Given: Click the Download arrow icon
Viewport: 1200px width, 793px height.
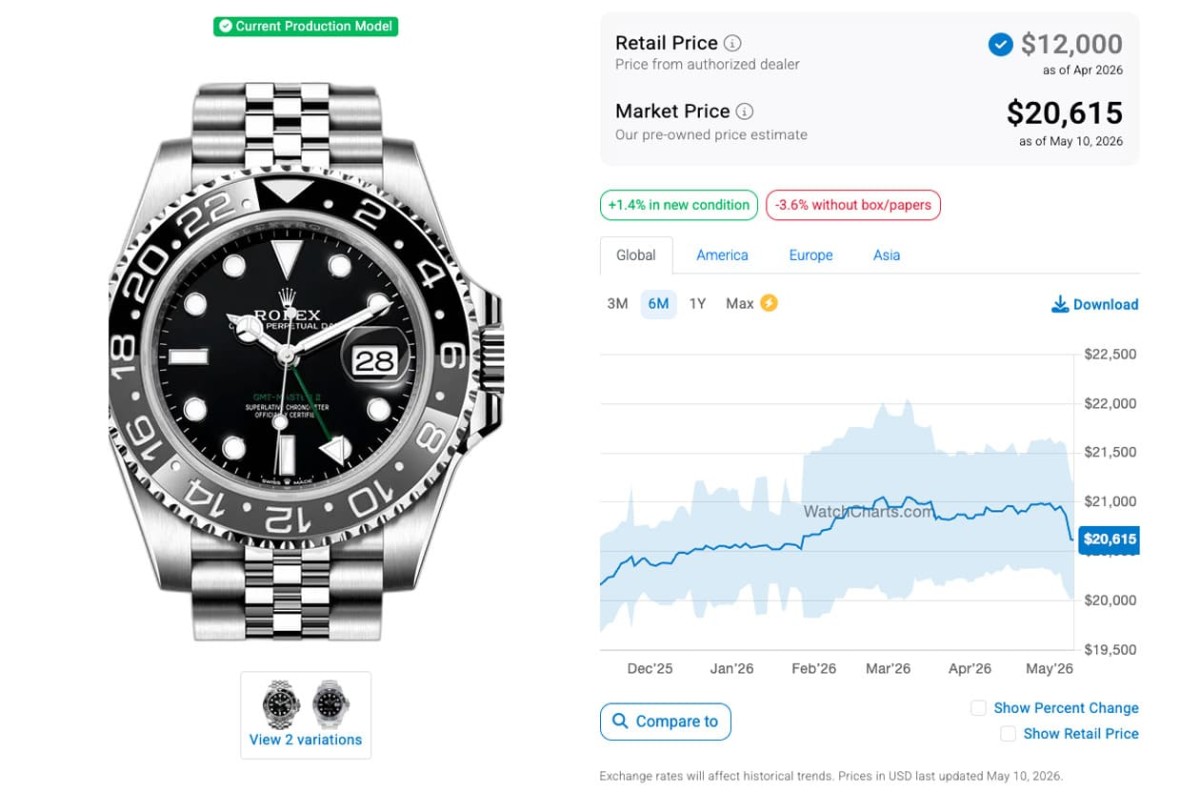Looking at the screenshot, I should pyautogui.click(x=1060, y=304).
